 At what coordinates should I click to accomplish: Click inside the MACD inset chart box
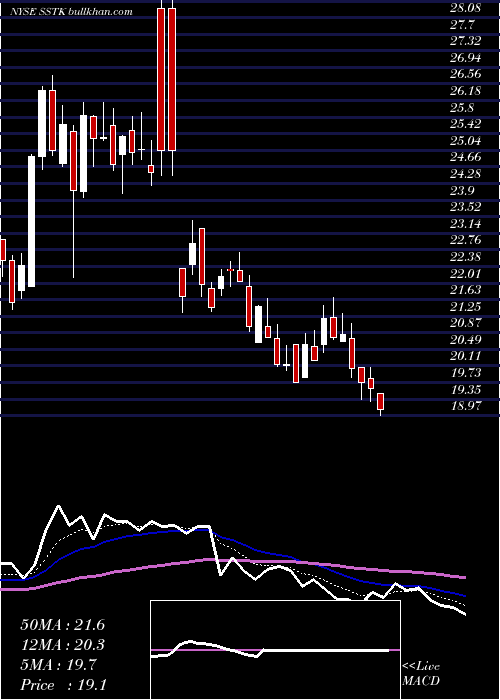pos(275,650)
